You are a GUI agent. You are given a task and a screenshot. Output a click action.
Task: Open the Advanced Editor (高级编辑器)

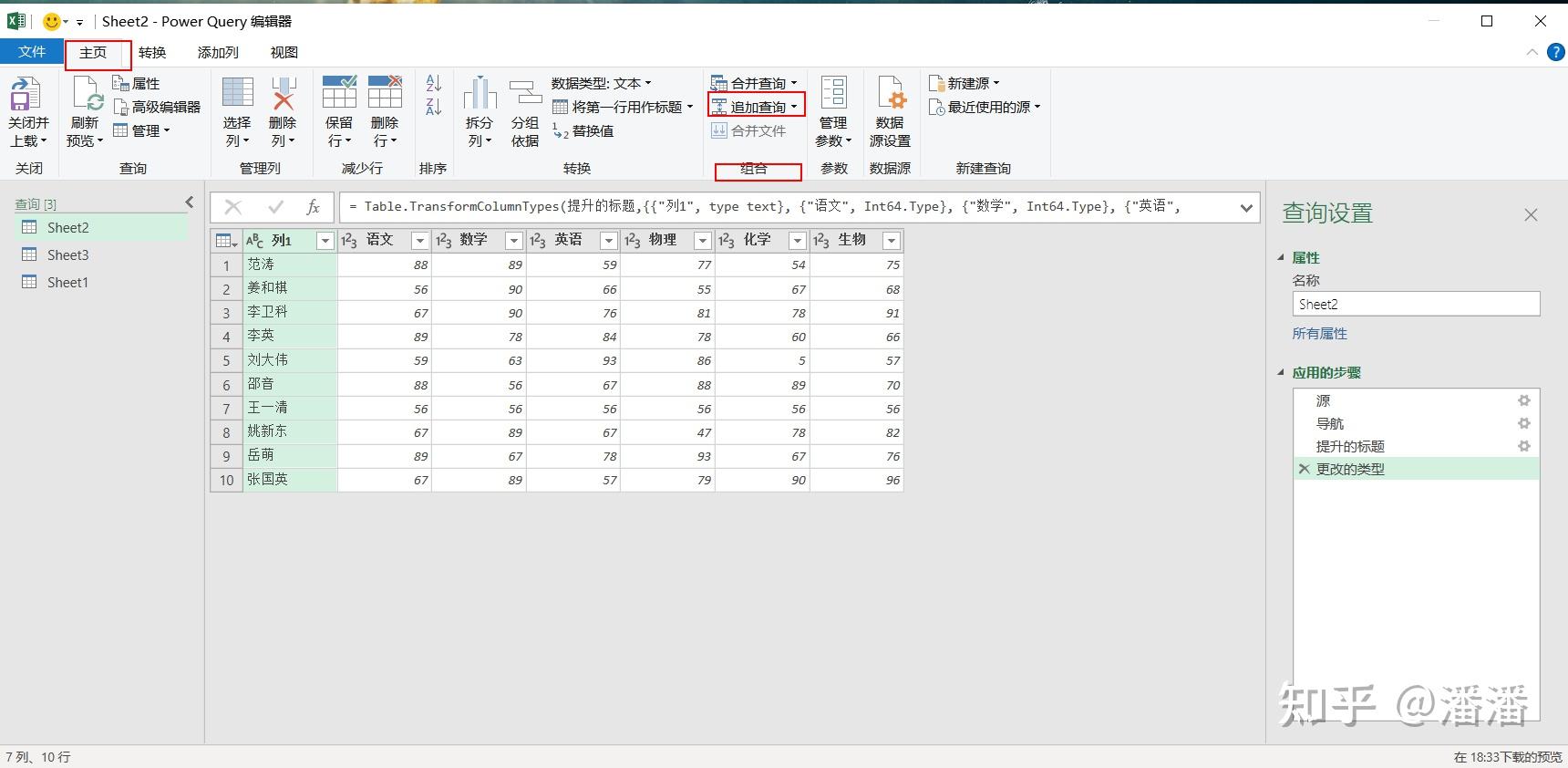[157, 107]
